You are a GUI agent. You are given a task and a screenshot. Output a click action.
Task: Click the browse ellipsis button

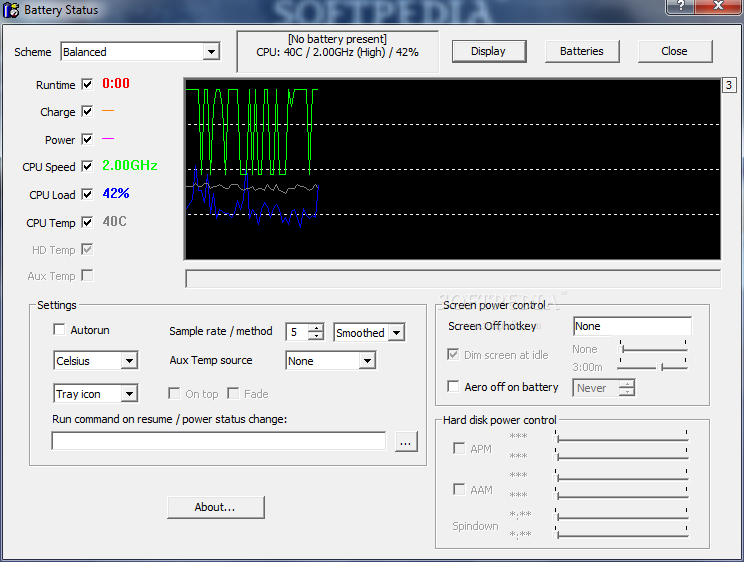pos(406,442)
